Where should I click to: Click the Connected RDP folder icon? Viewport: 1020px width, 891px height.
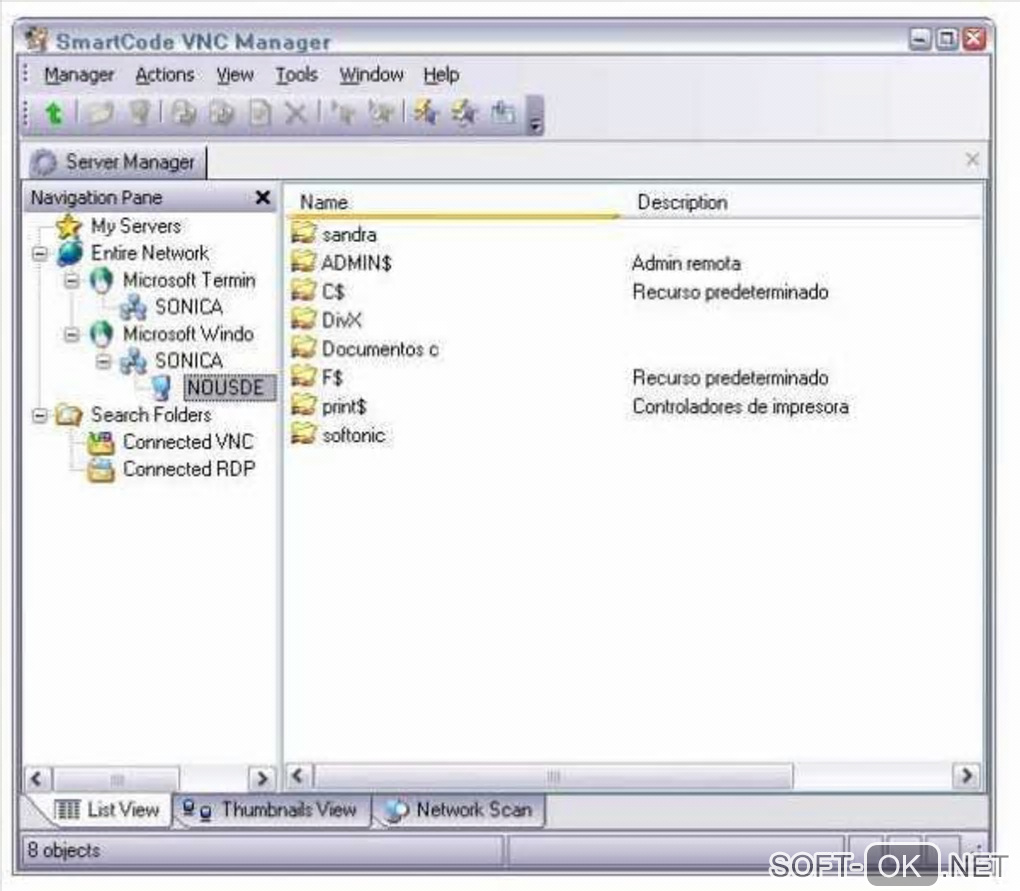click(101, 470)
